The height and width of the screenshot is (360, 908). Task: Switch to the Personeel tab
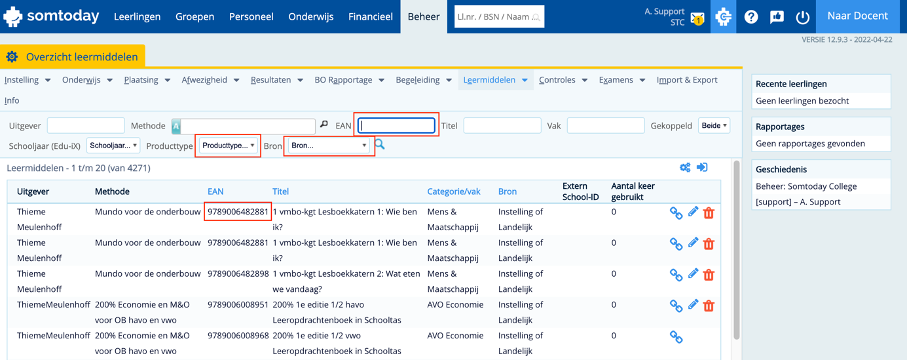pyautogui.click(x=251, y=17)
